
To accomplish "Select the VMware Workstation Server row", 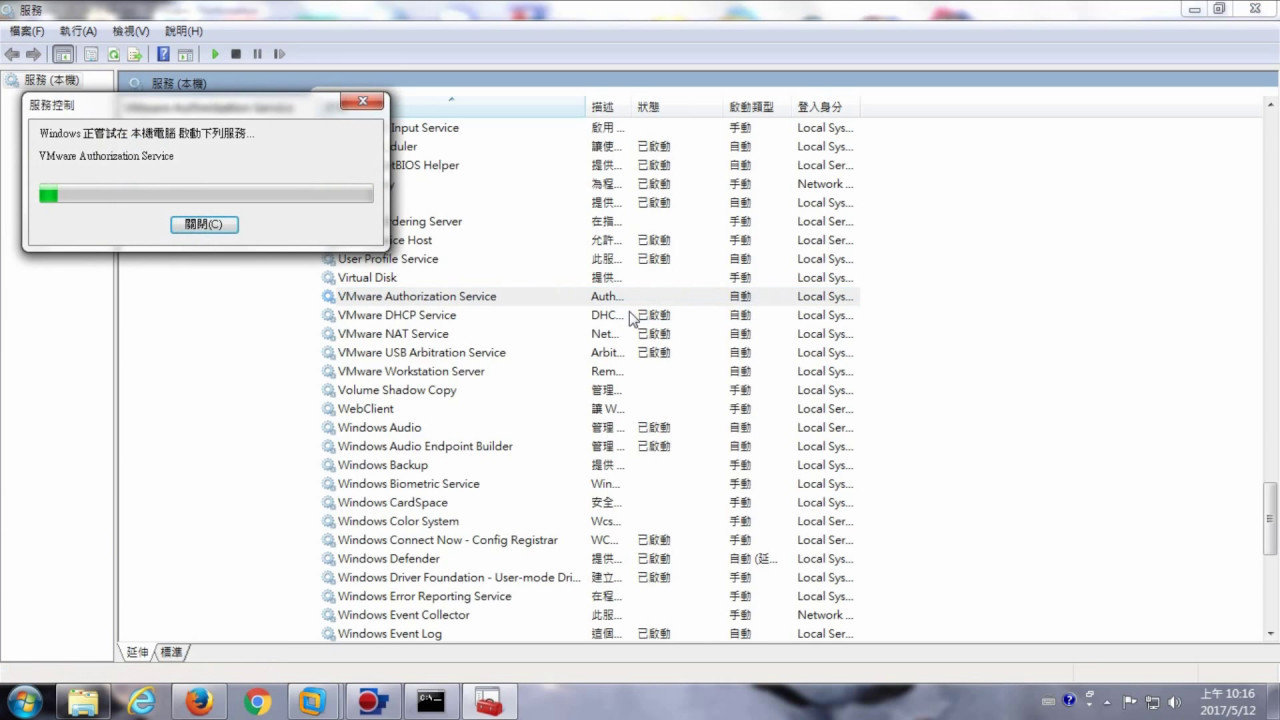I will [x=589, y=371].
